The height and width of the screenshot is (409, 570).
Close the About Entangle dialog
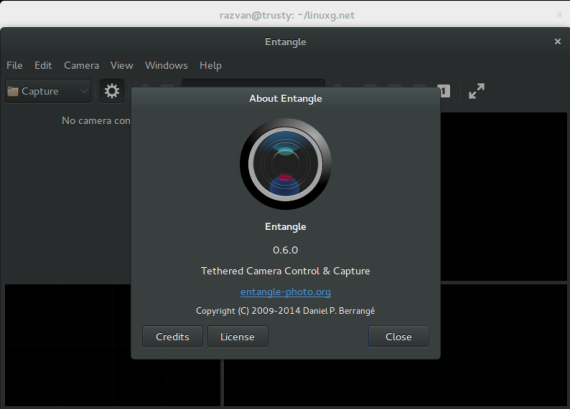tap(398, 336)
